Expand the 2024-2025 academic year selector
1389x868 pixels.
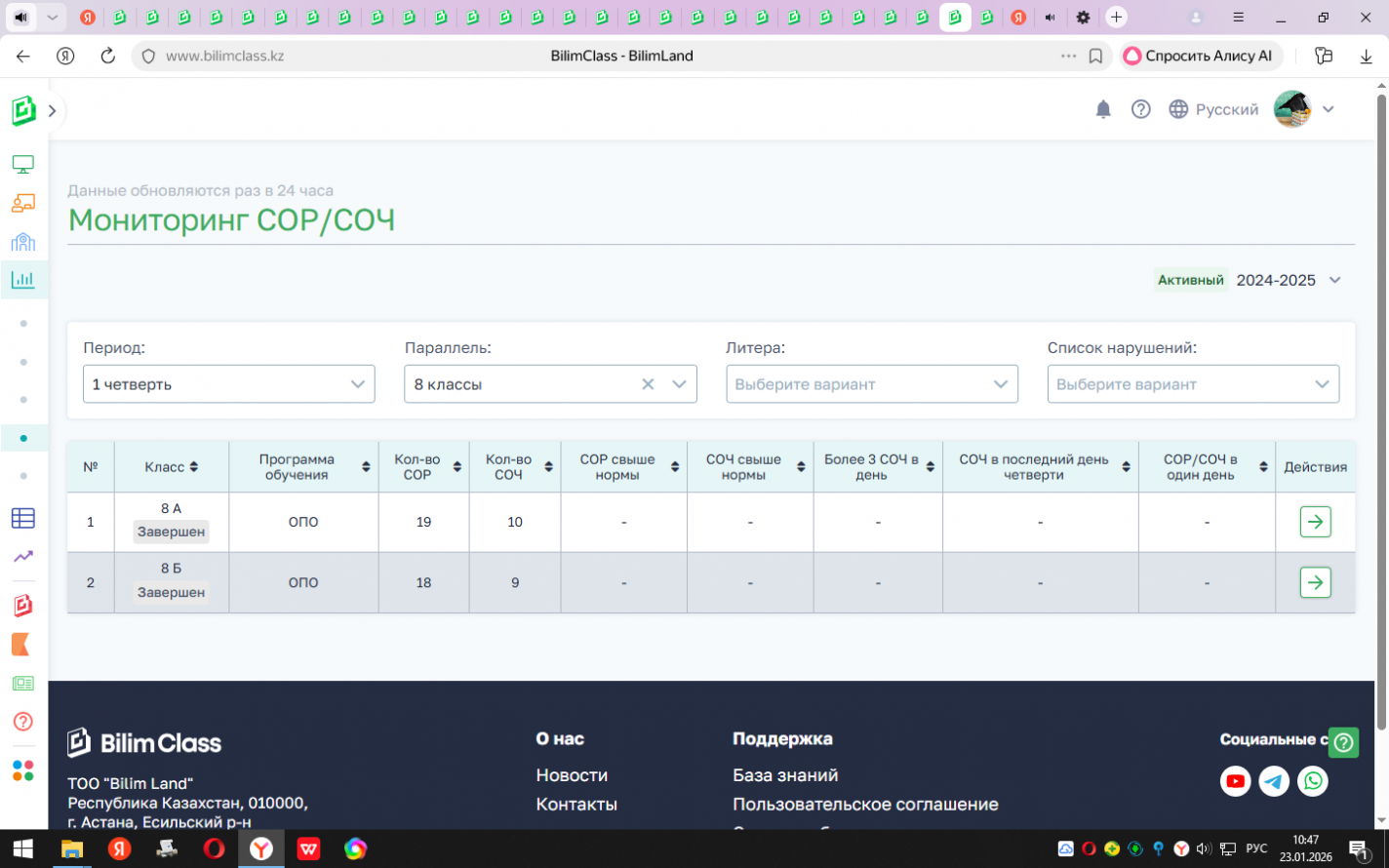coord(1334,280)
